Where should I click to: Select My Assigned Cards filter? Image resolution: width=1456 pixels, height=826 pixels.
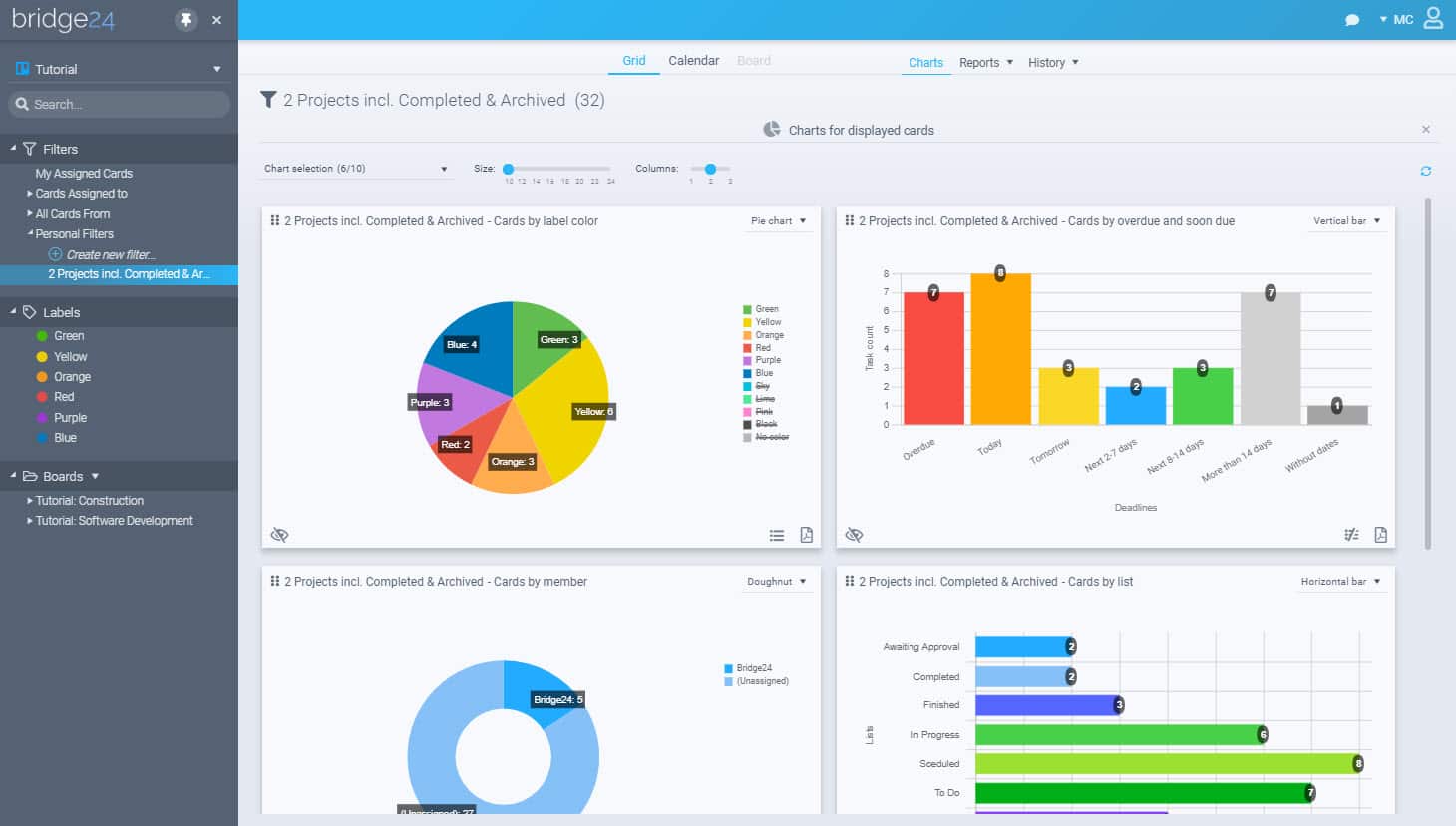[84, 174]
